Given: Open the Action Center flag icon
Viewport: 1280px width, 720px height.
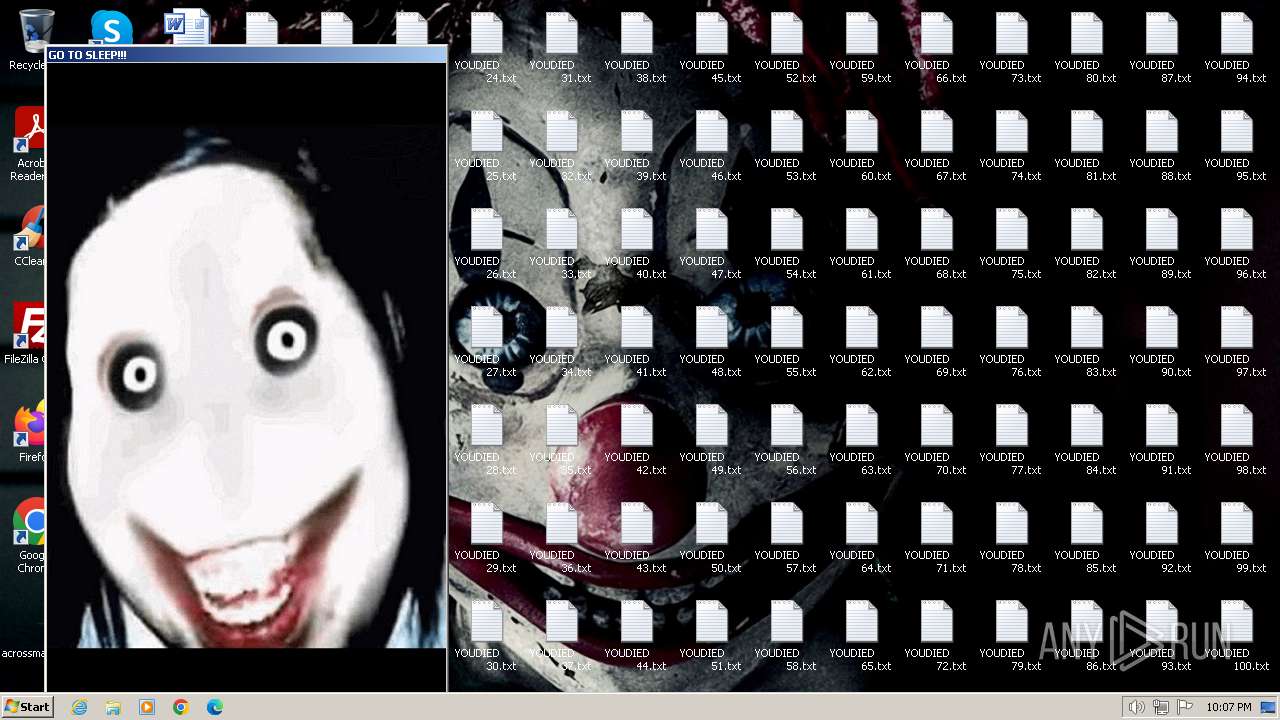Looking at the screenshot, I should (x=1185, y=707).
